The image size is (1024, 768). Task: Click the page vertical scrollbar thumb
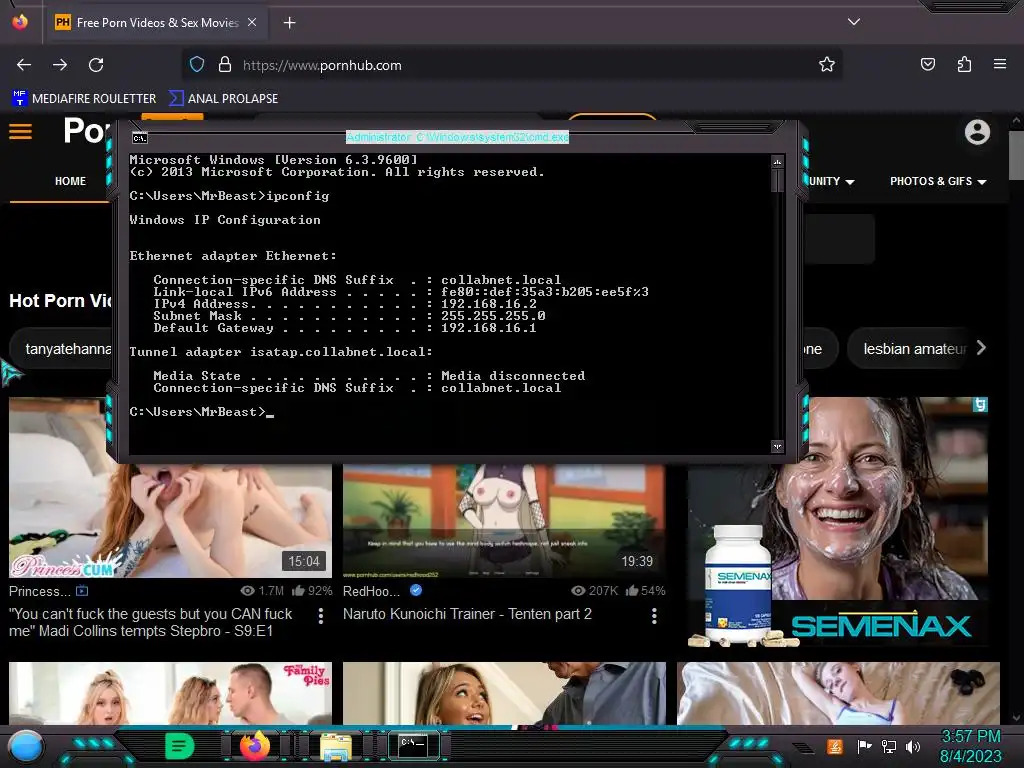tap(1016, 155)
